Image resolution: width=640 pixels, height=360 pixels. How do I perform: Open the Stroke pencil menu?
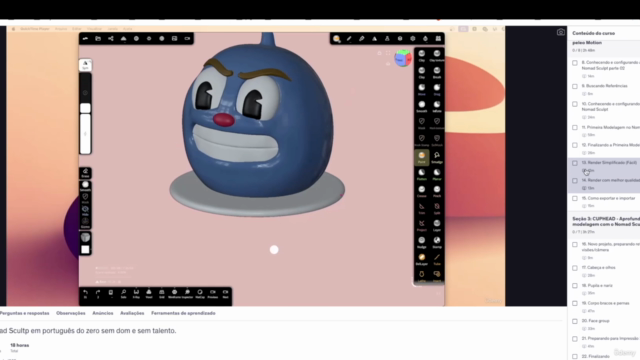349,38
